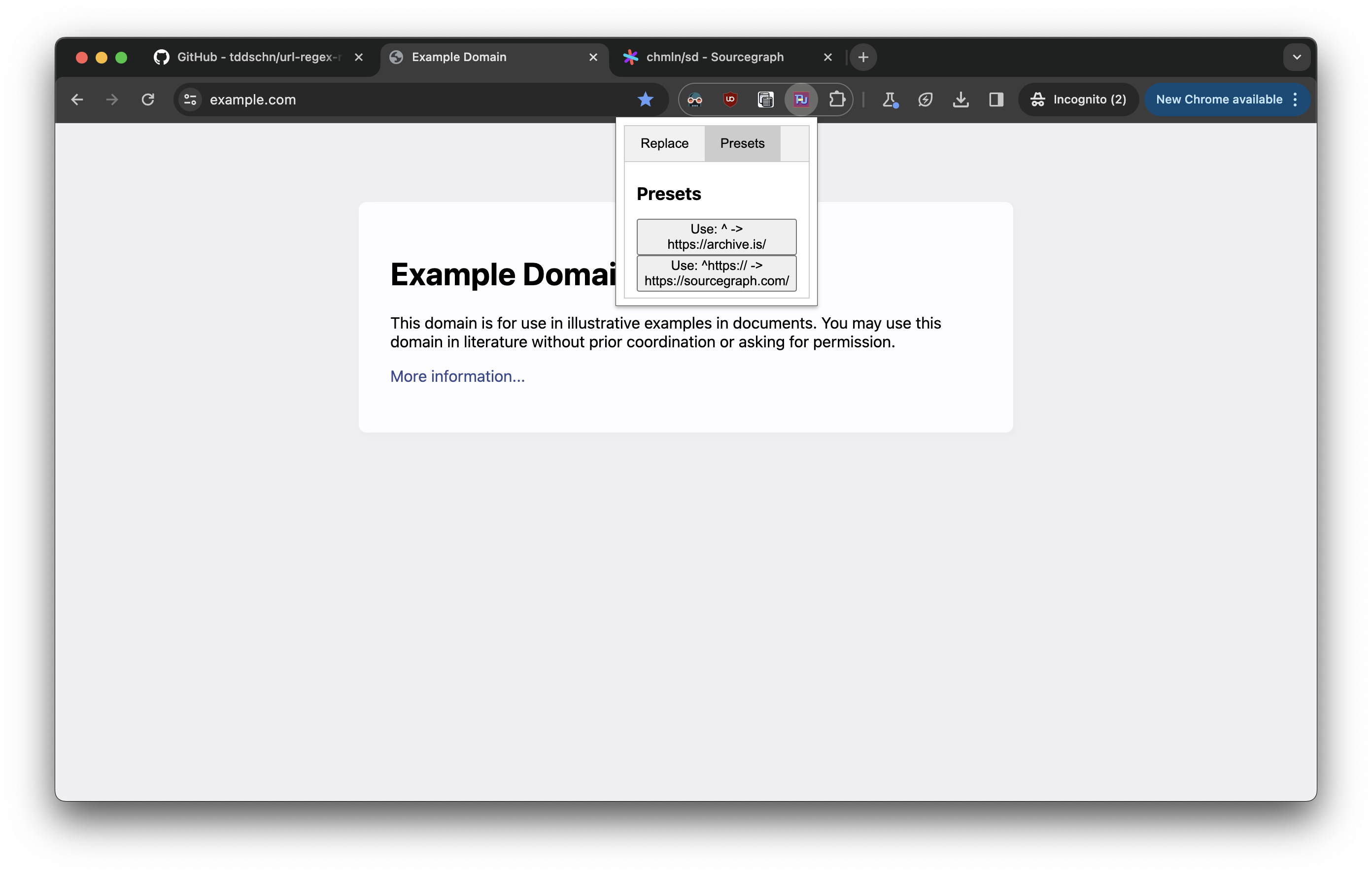Viewport: 1372px width, 874px height.
Task: Go back with the back arrow
Action: coord(77,100)
